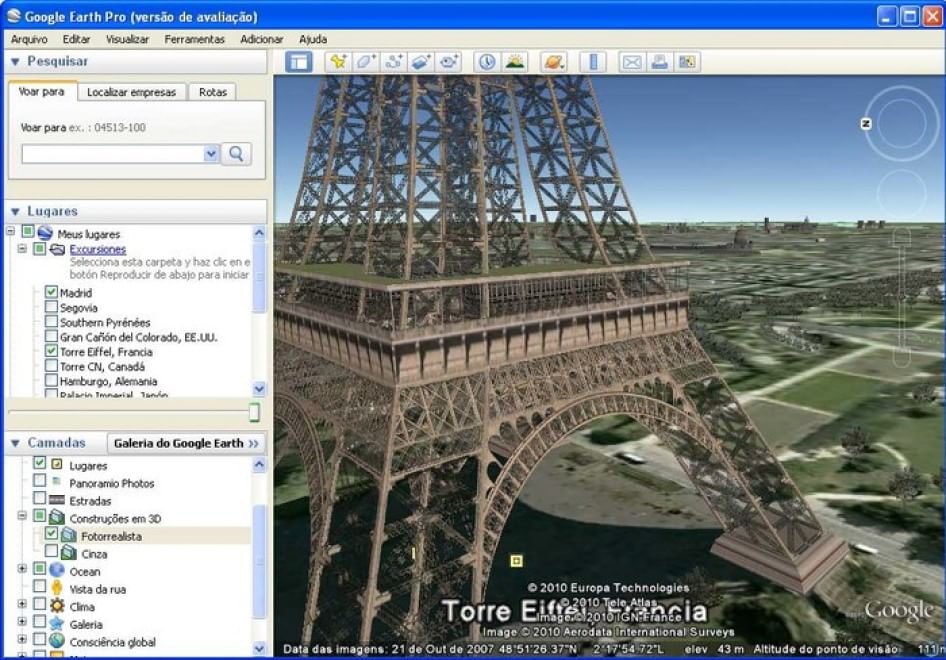Image resolution: width=946 pixels, height=660 pixels.
Task: Open the ruler measurement tool
Action: coord(592,62)
